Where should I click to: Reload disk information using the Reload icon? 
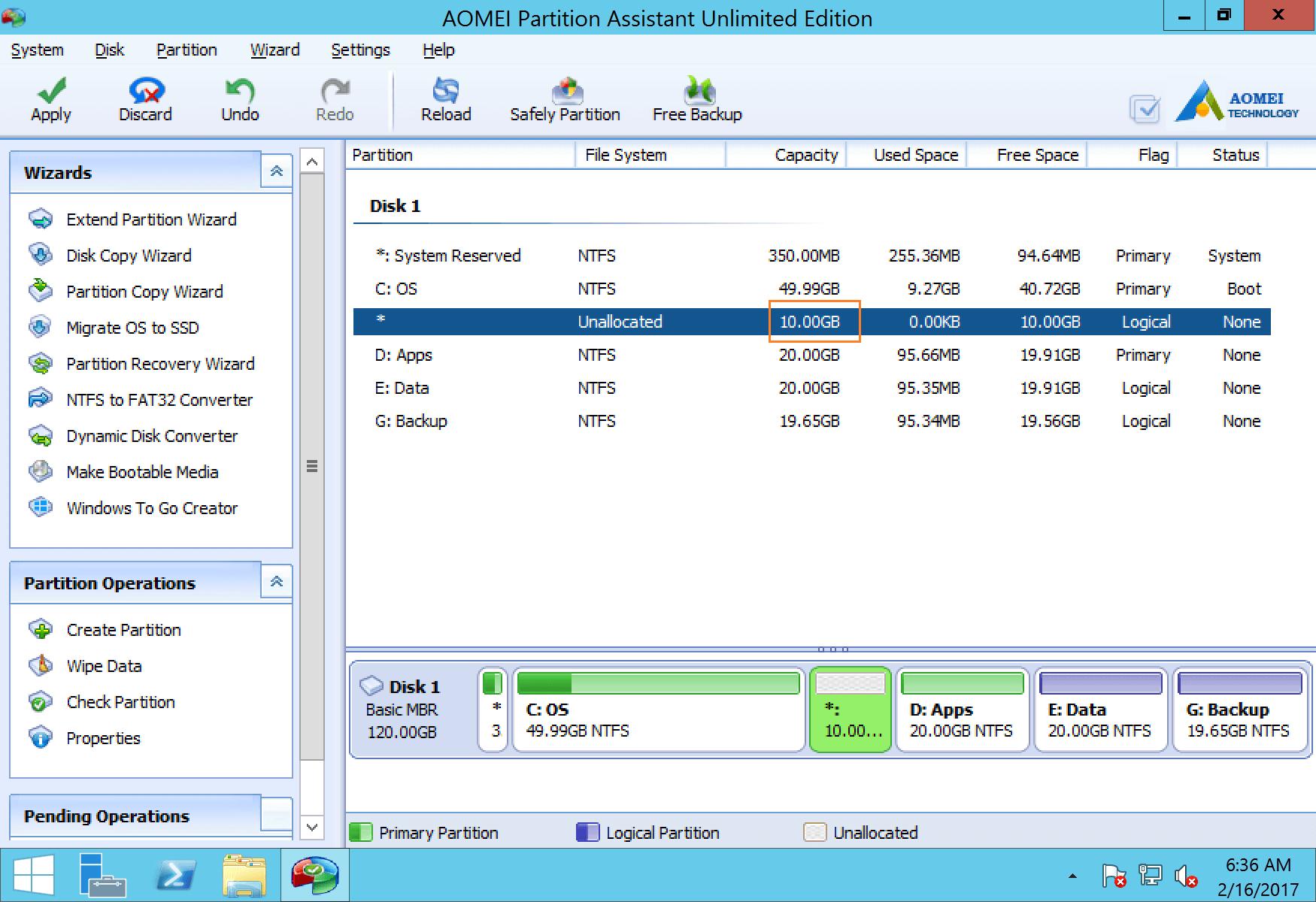446,91
